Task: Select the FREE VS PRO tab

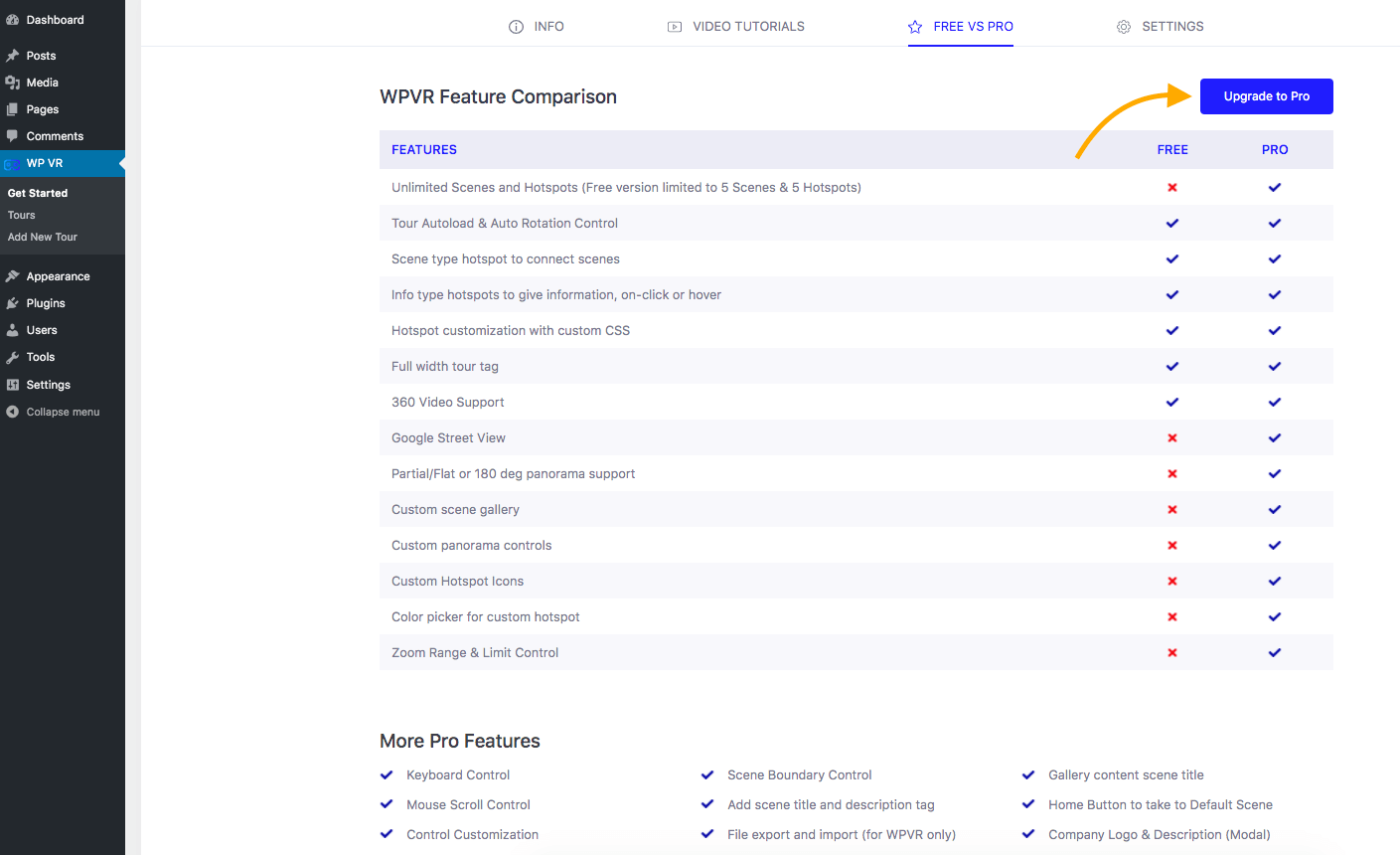Action: pyautogui.click(x=961, y=27)
